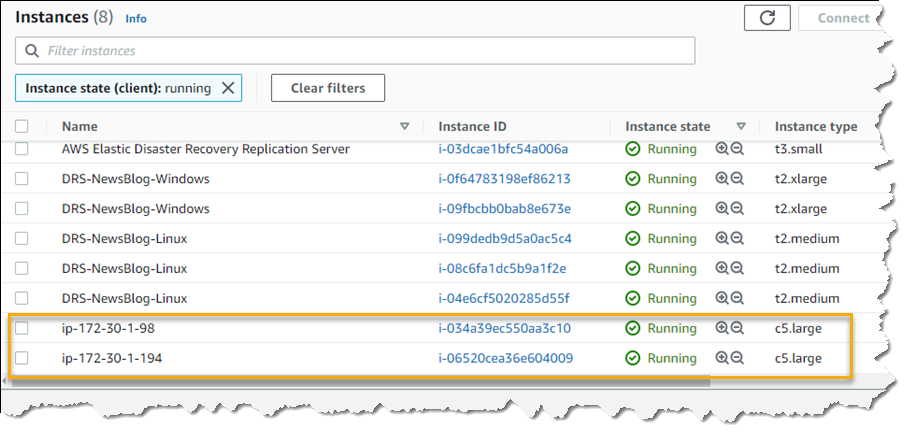Open instance i-04e6cf5020285d55f link
The image size is (911, 437).
(x=504, y=298)
